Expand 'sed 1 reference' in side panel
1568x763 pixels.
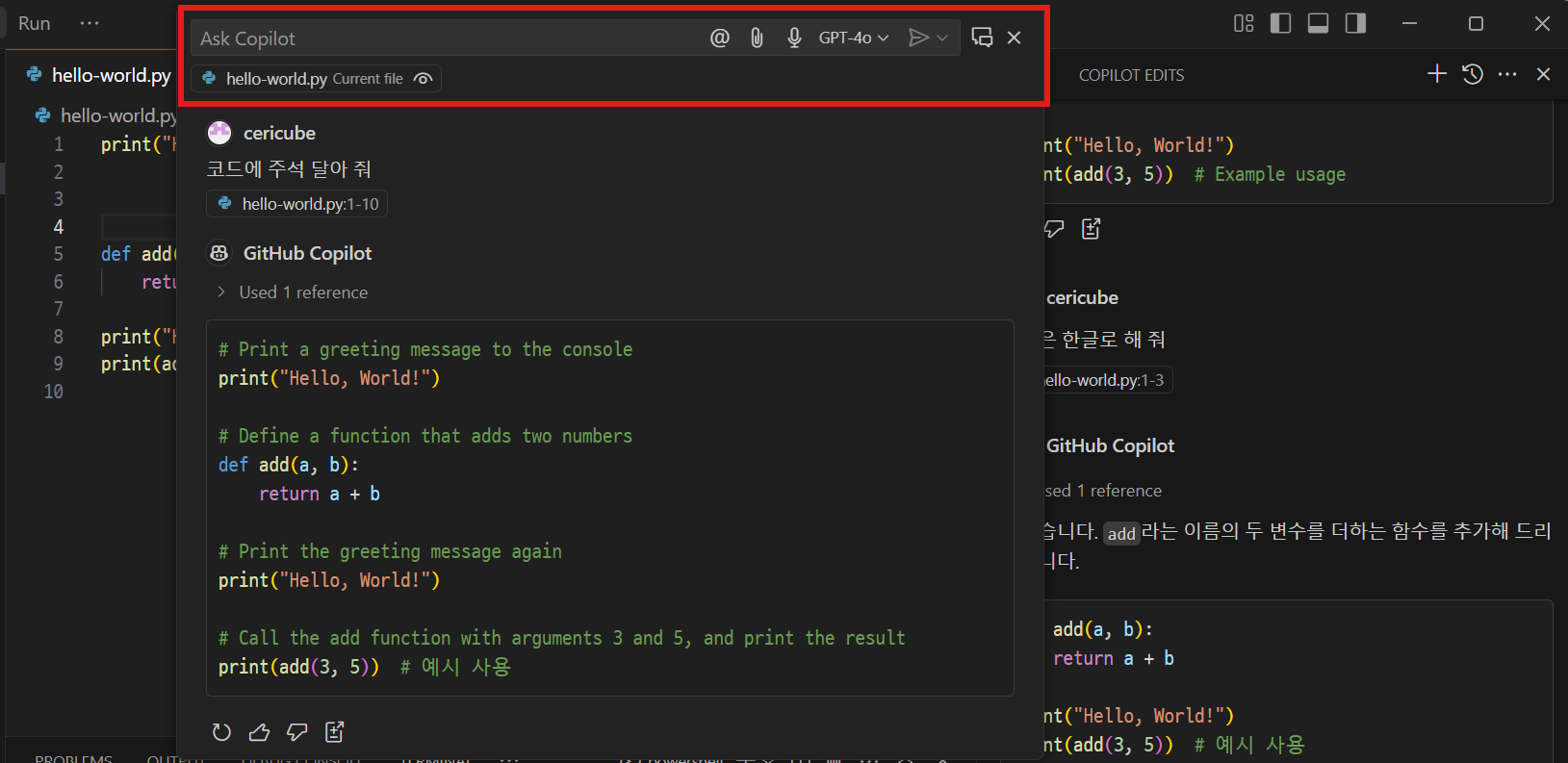tap(1104, 491)
